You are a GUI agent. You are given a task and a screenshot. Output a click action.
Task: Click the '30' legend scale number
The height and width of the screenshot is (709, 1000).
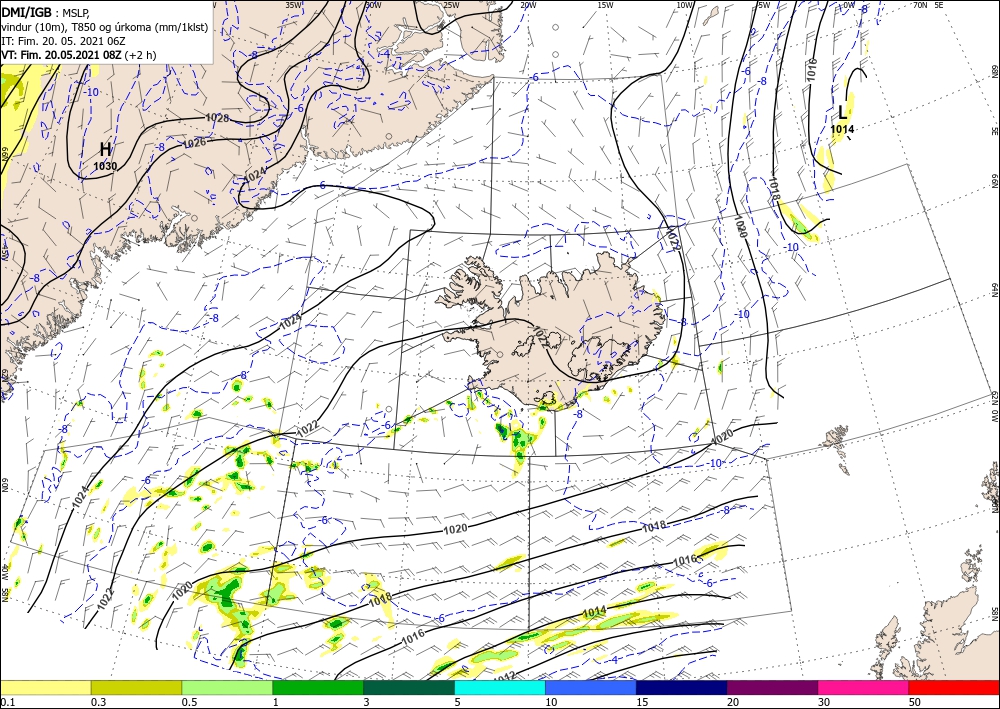[824, 702]
